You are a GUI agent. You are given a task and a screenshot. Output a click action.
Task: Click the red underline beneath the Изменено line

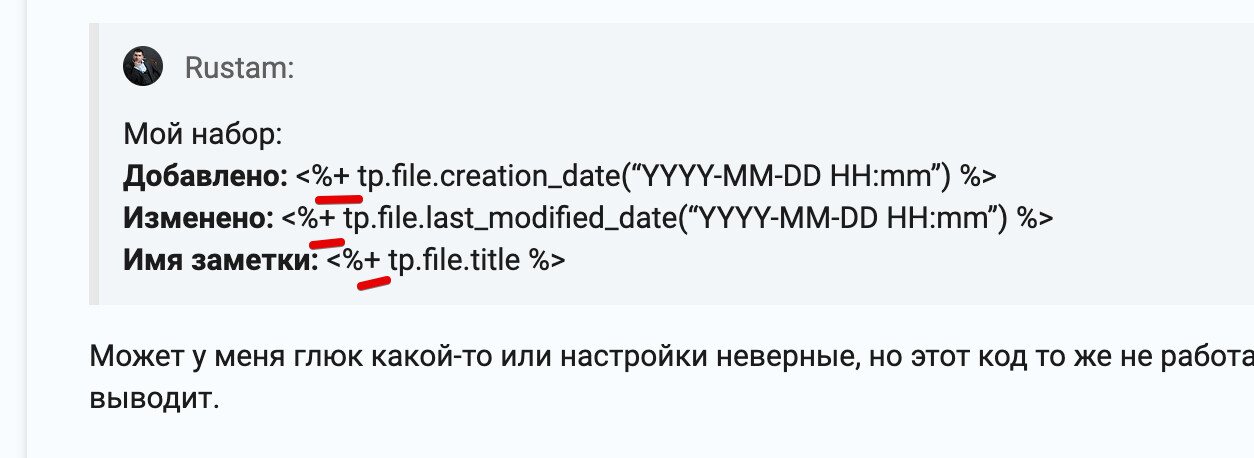coord(327,241)
